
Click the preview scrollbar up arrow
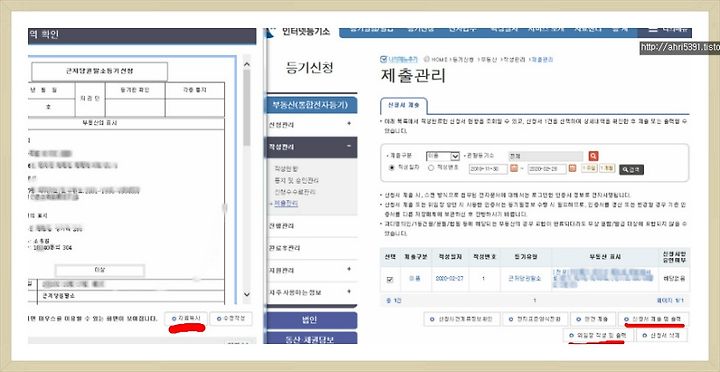pyautogui.click(x=247, y=64)
